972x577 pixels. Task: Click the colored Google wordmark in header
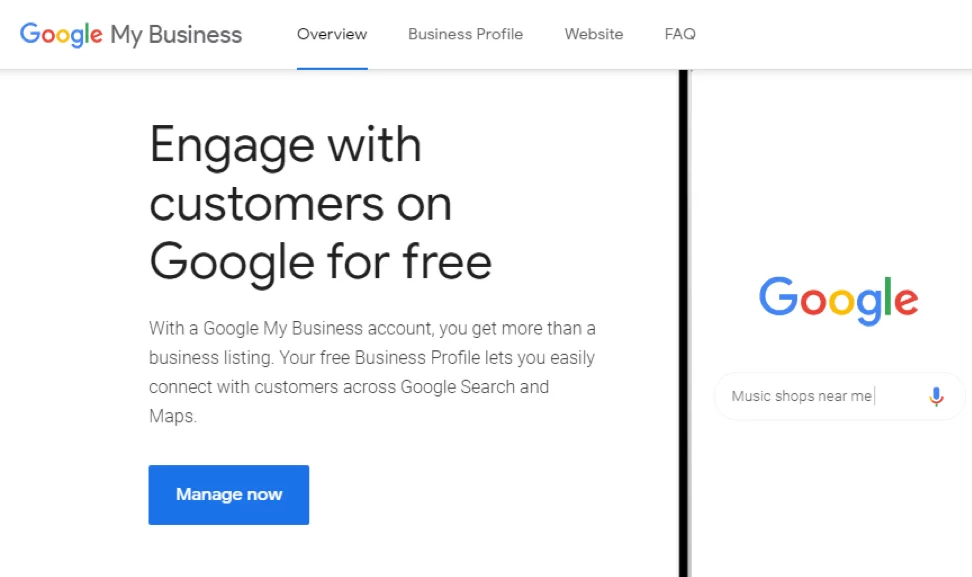click(61, 34)
